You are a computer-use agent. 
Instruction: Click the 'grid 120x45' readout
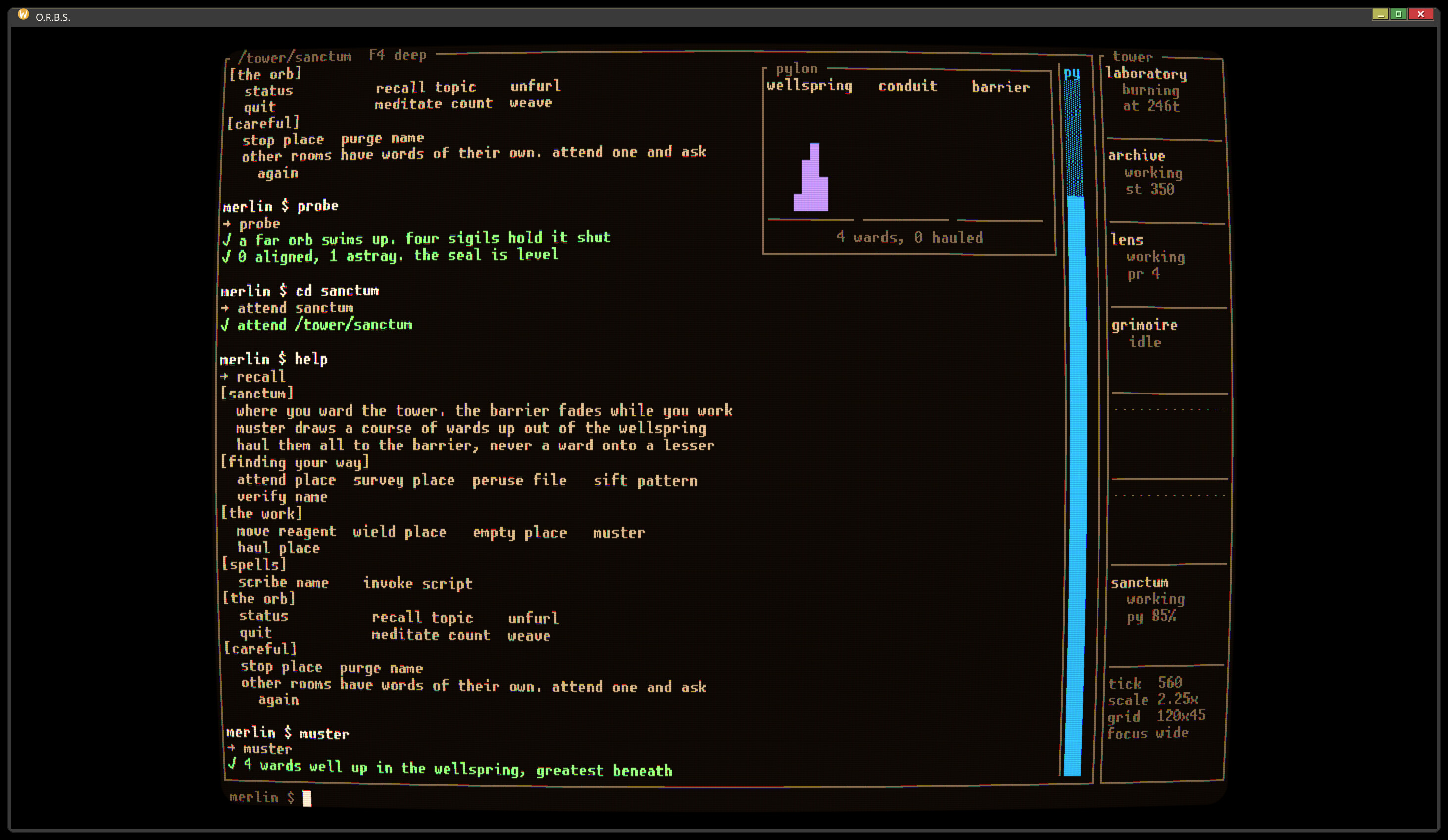click(1156, 716)
